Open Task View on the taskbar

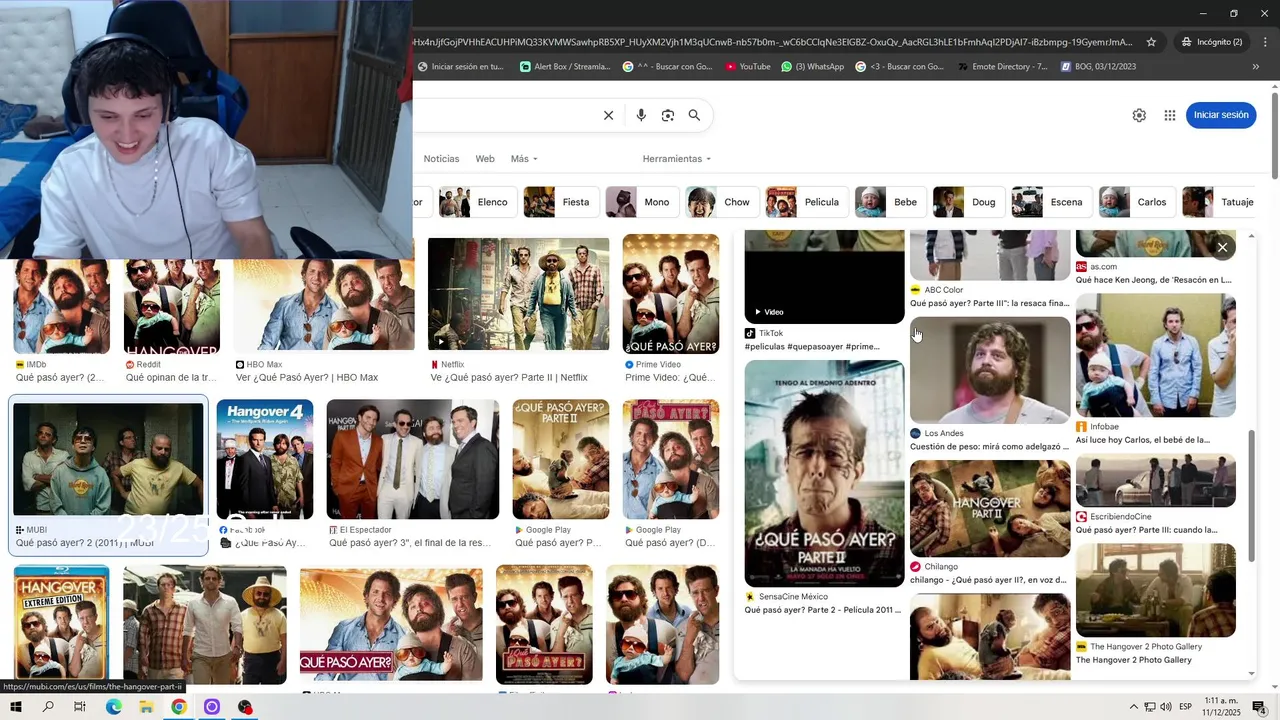click(x=80, y=707)
